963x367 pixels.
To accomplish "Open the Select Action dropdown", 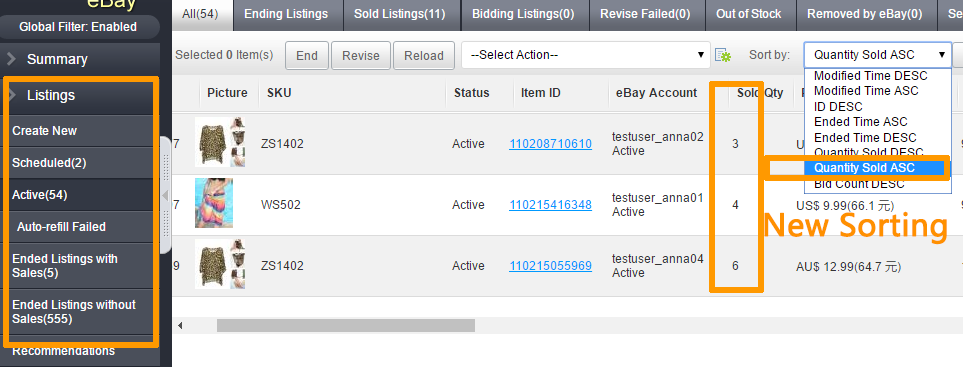I will 586,55.
